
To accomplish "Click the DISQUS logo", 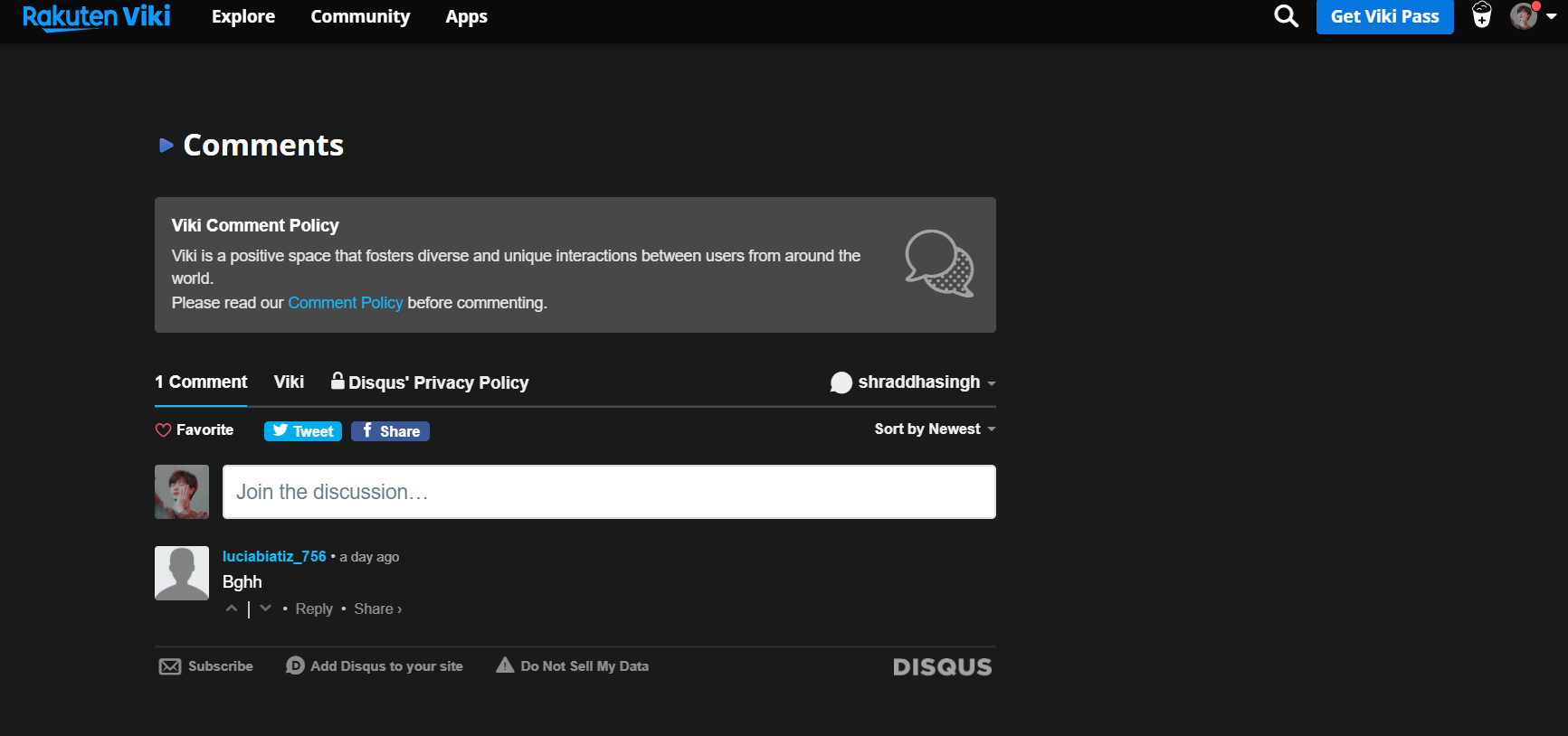I will point(942,667).
